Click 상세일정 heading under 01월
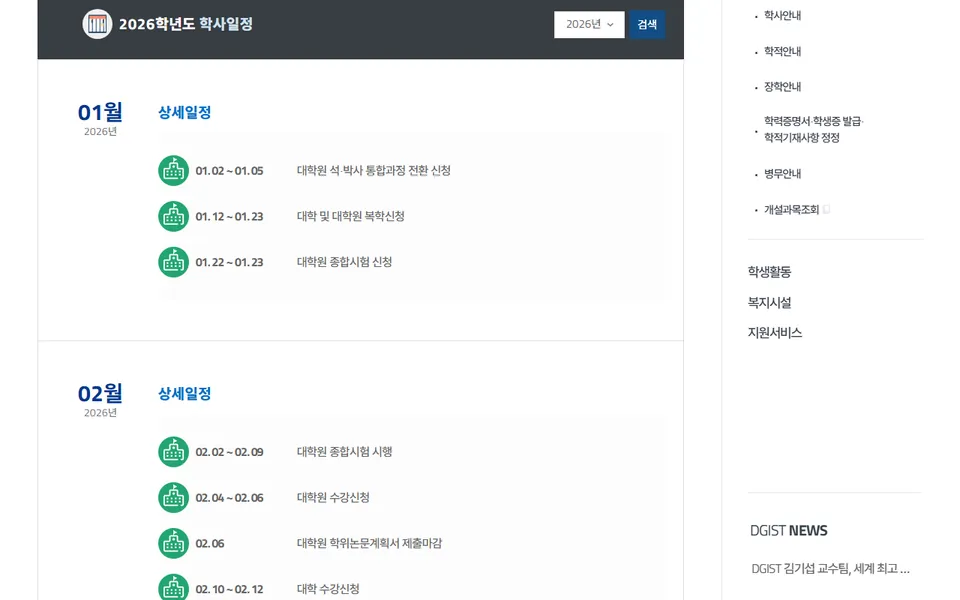The width and height of the screenshot is (960, 600). [x=184, y=113]
